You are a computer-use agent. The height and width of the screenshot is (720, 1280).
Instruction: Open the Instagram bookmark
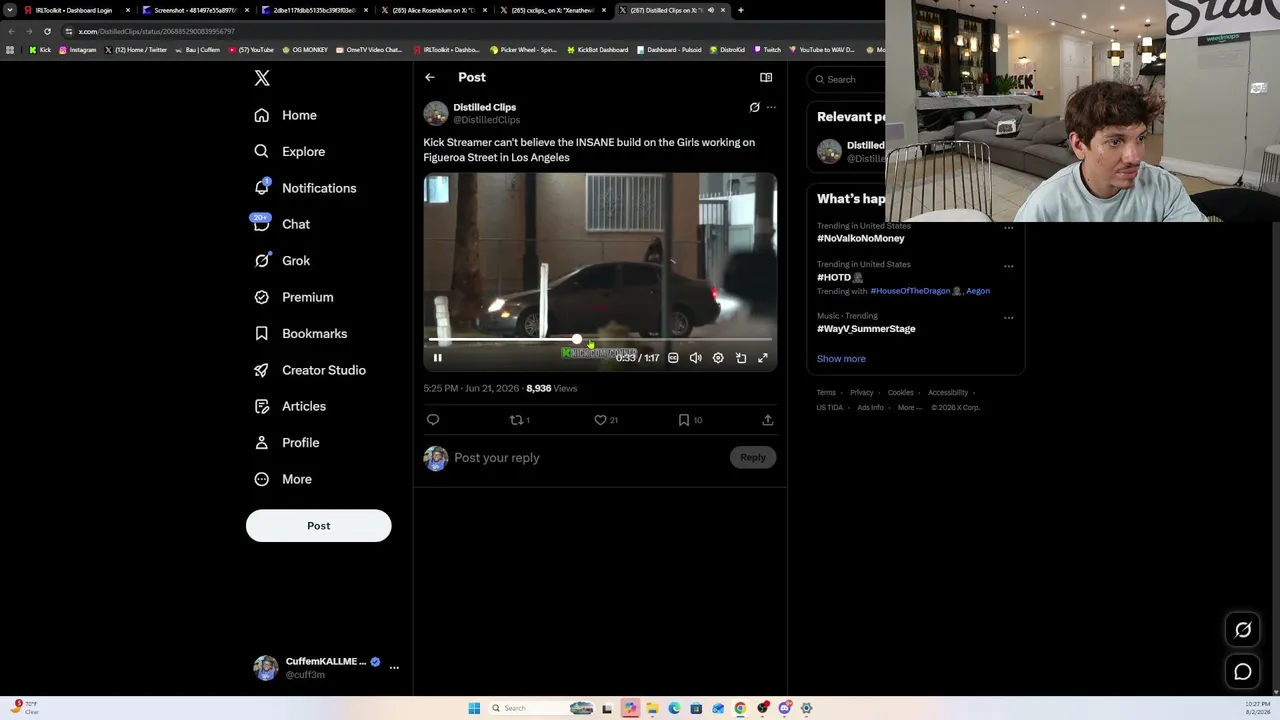click(78, 50)
